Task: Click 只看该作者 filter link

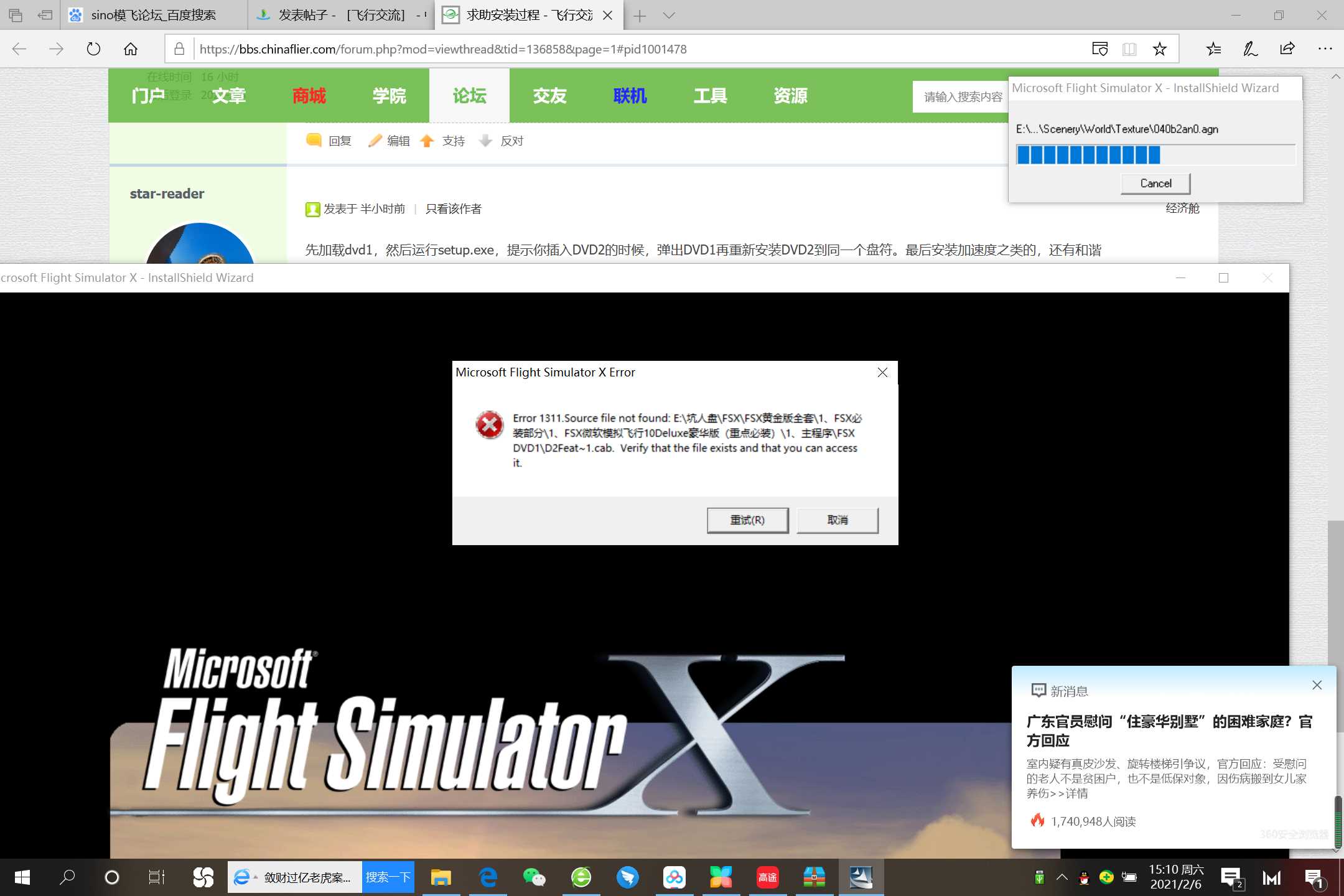Action: 454,209
